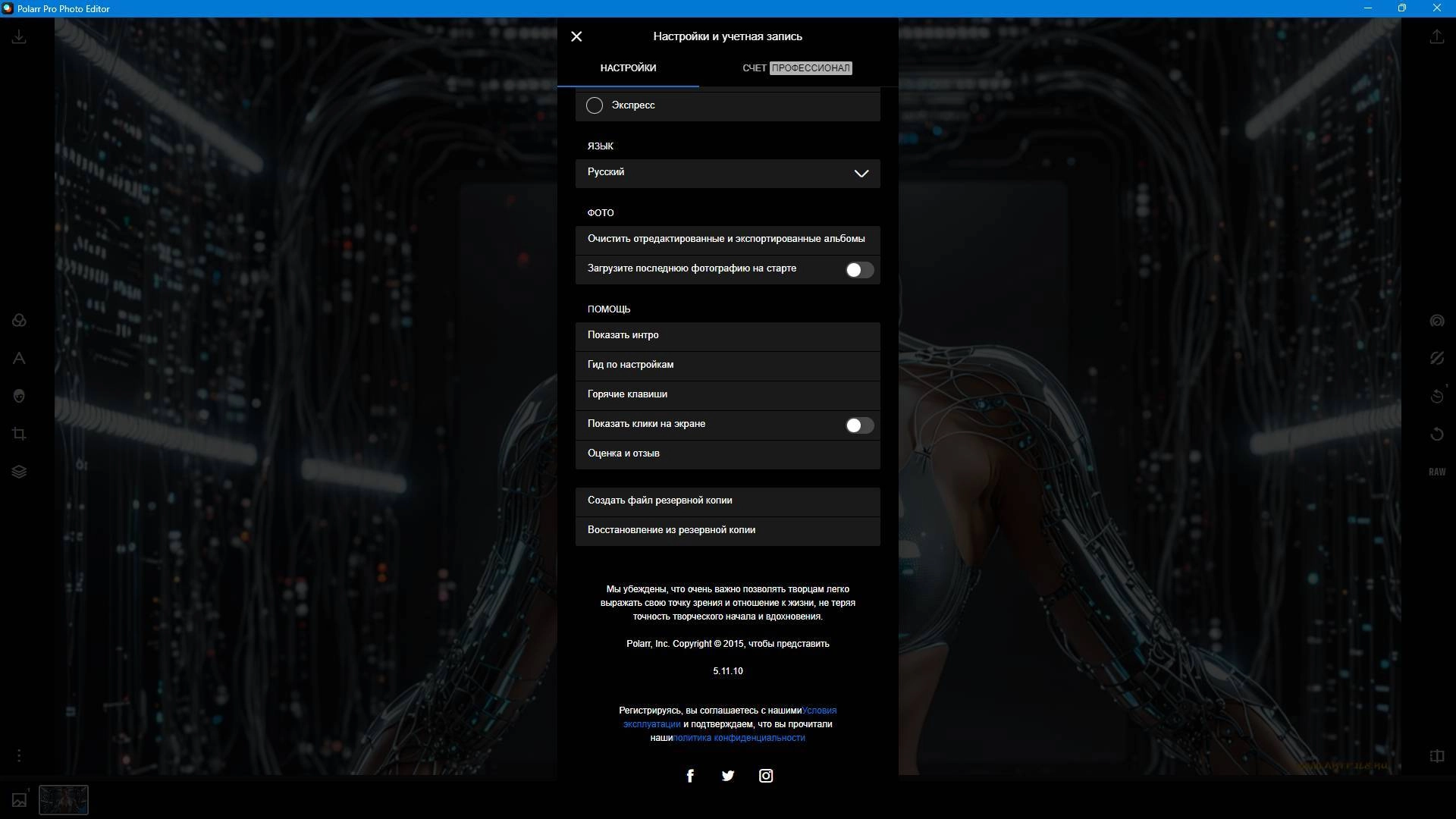This screenshot has width=1456, height=819.
Task: Switch to the СЧЕТ ПРОФЕССИОНАЛ tab
Action: 797,68
